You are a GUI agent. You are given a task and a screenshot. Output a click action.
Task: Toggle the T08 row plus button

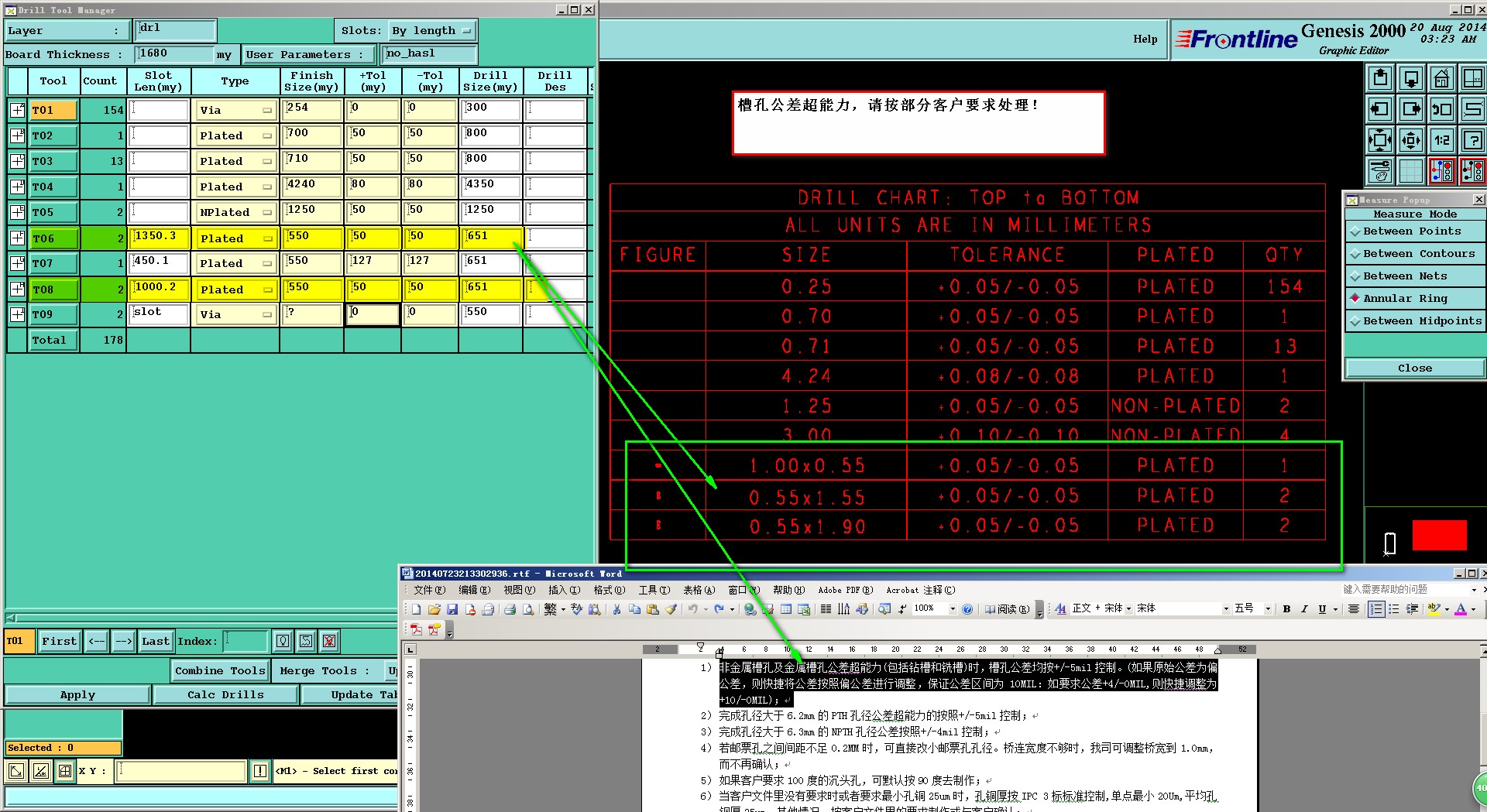(17, 289)
